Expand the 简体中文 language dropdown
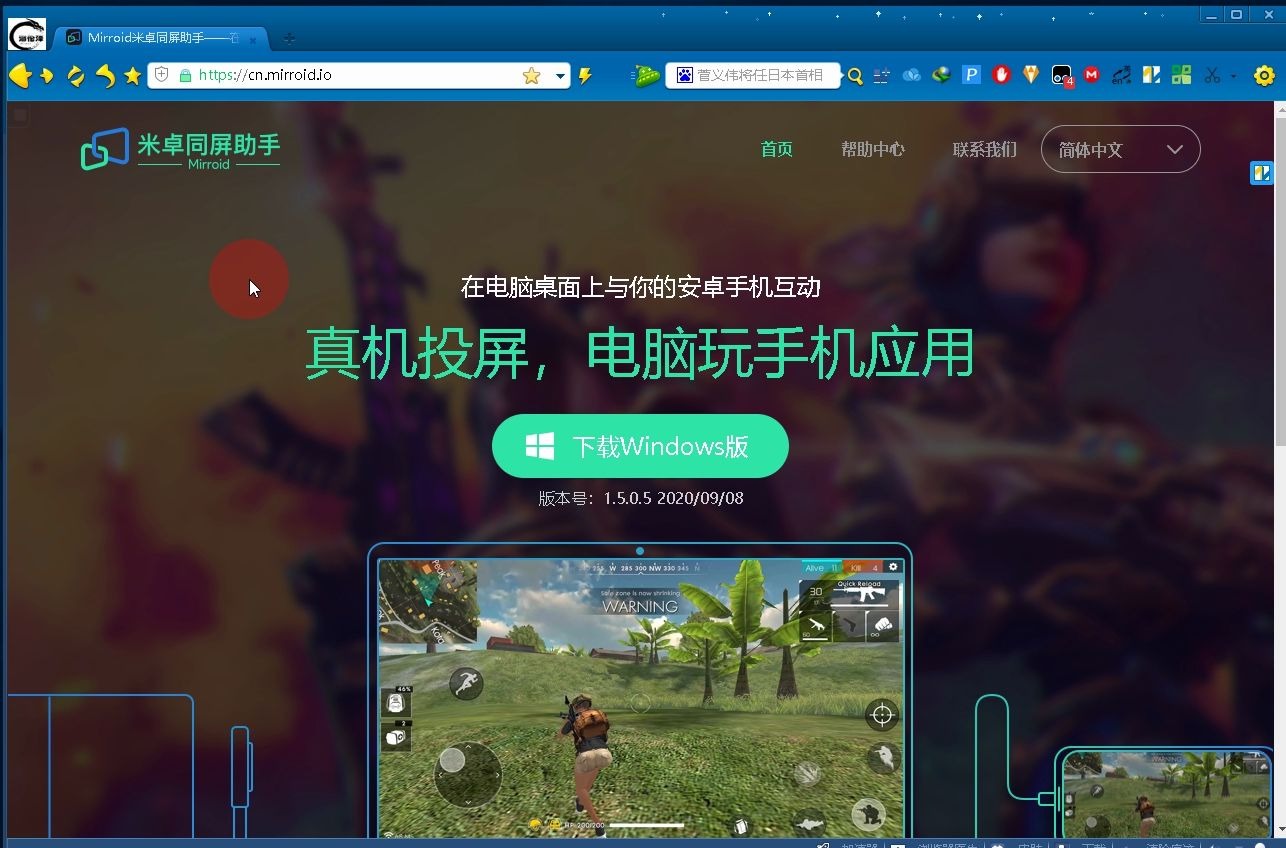Image resolution: width=1286 pixels, height=848 pixels. point(1121,149)
